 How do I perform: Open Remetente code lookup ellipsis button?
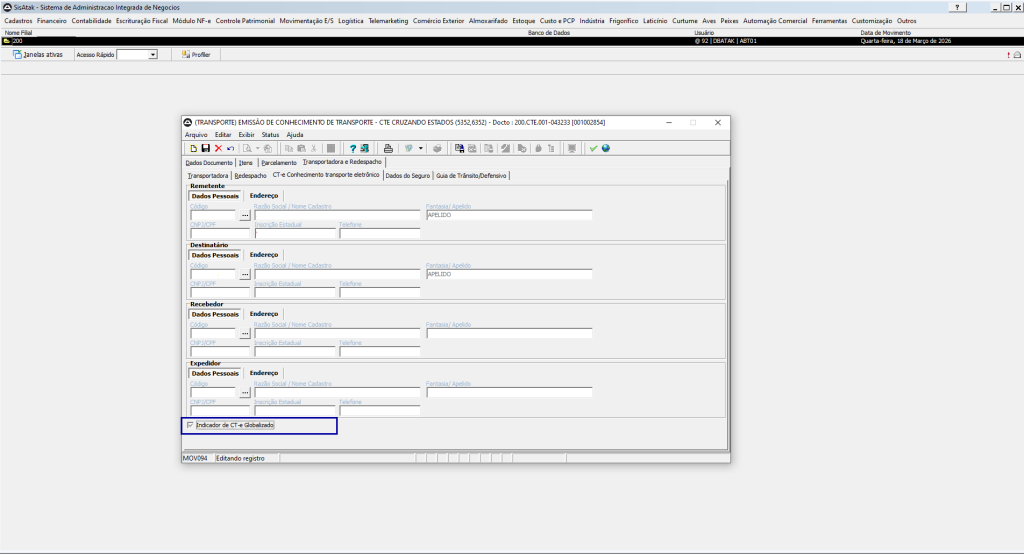[x=244, y=215]
